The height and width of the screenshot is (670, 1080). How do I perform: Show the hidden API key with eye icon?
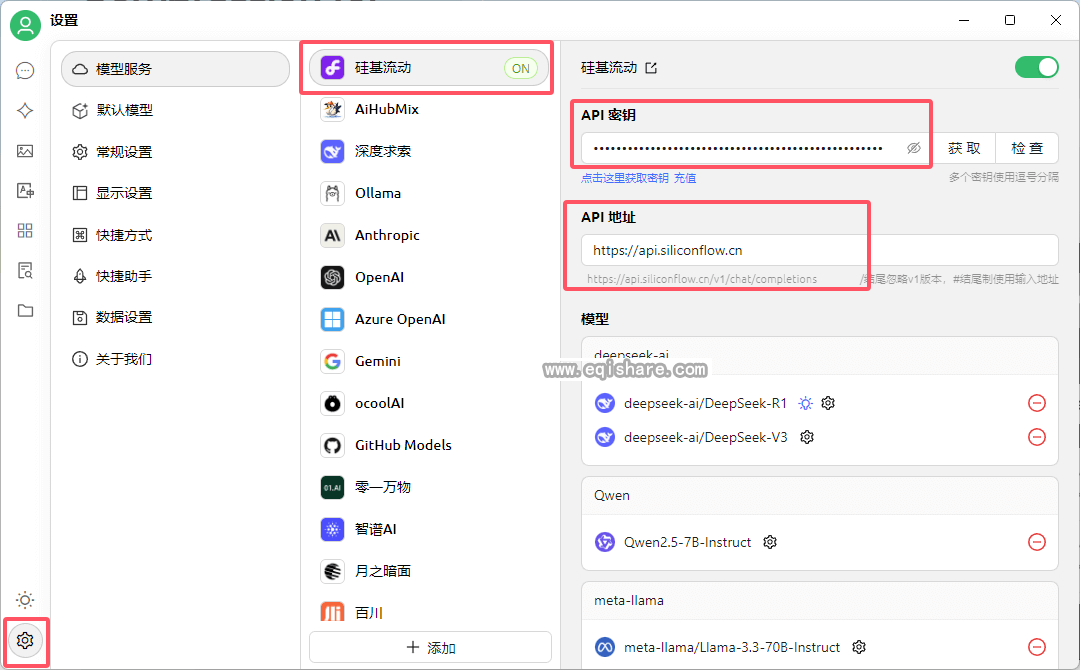click(913, 147)
